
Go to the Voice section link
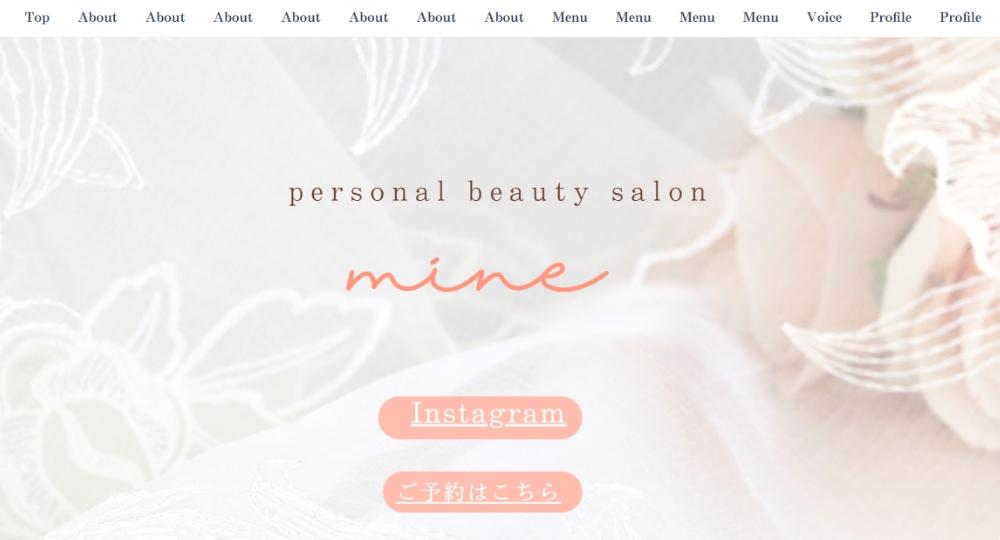[824, 17]
